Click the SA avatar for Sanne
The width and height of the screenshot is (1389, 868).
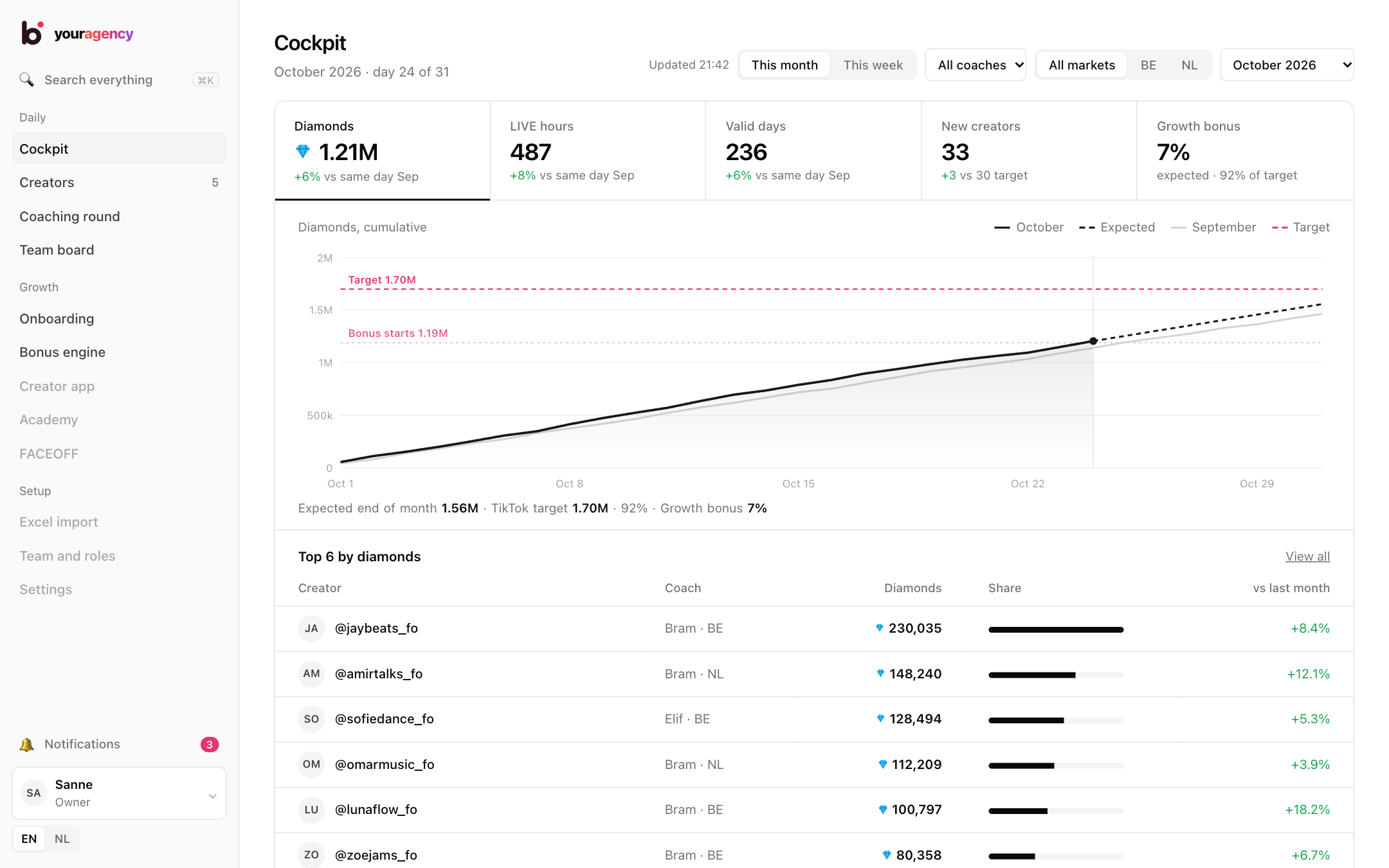tap(33, 793)
